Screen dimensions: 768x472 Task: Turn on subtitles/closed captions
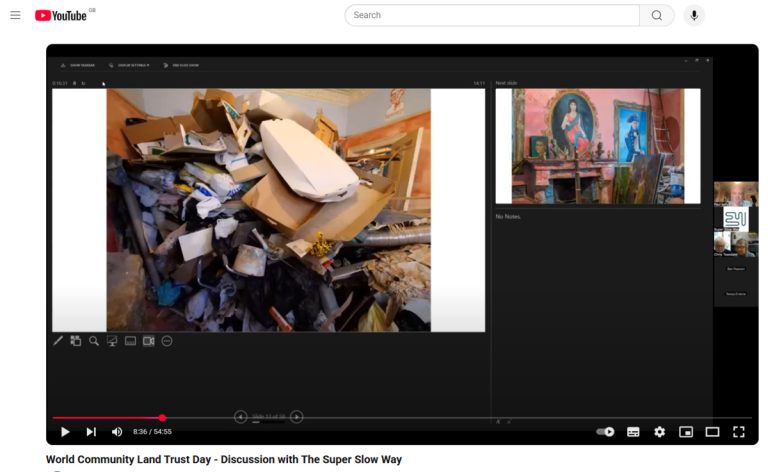tap(633, 431)
